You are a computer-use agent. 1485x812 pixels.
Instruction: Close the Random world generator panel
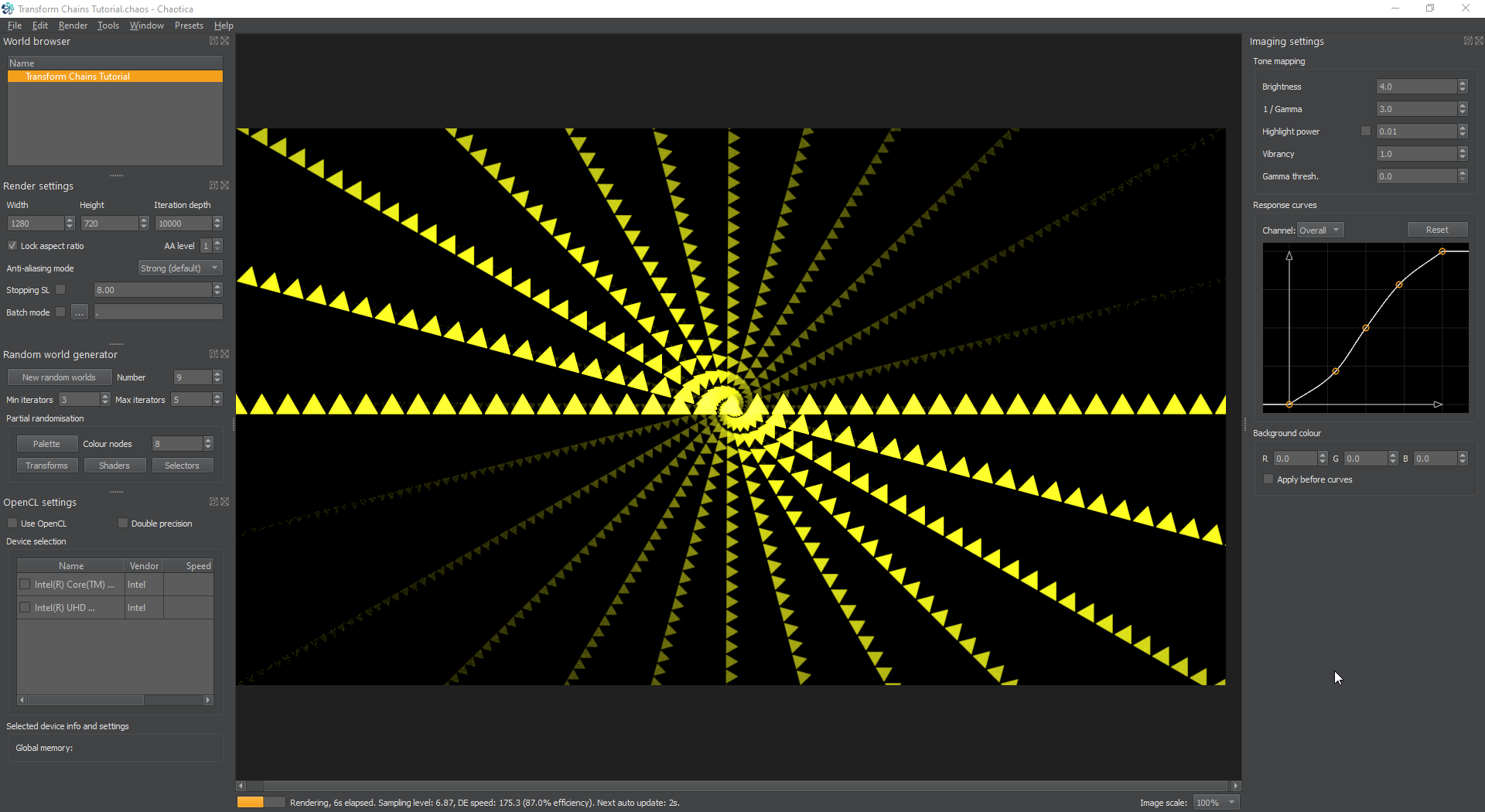(x=225, y=354)
